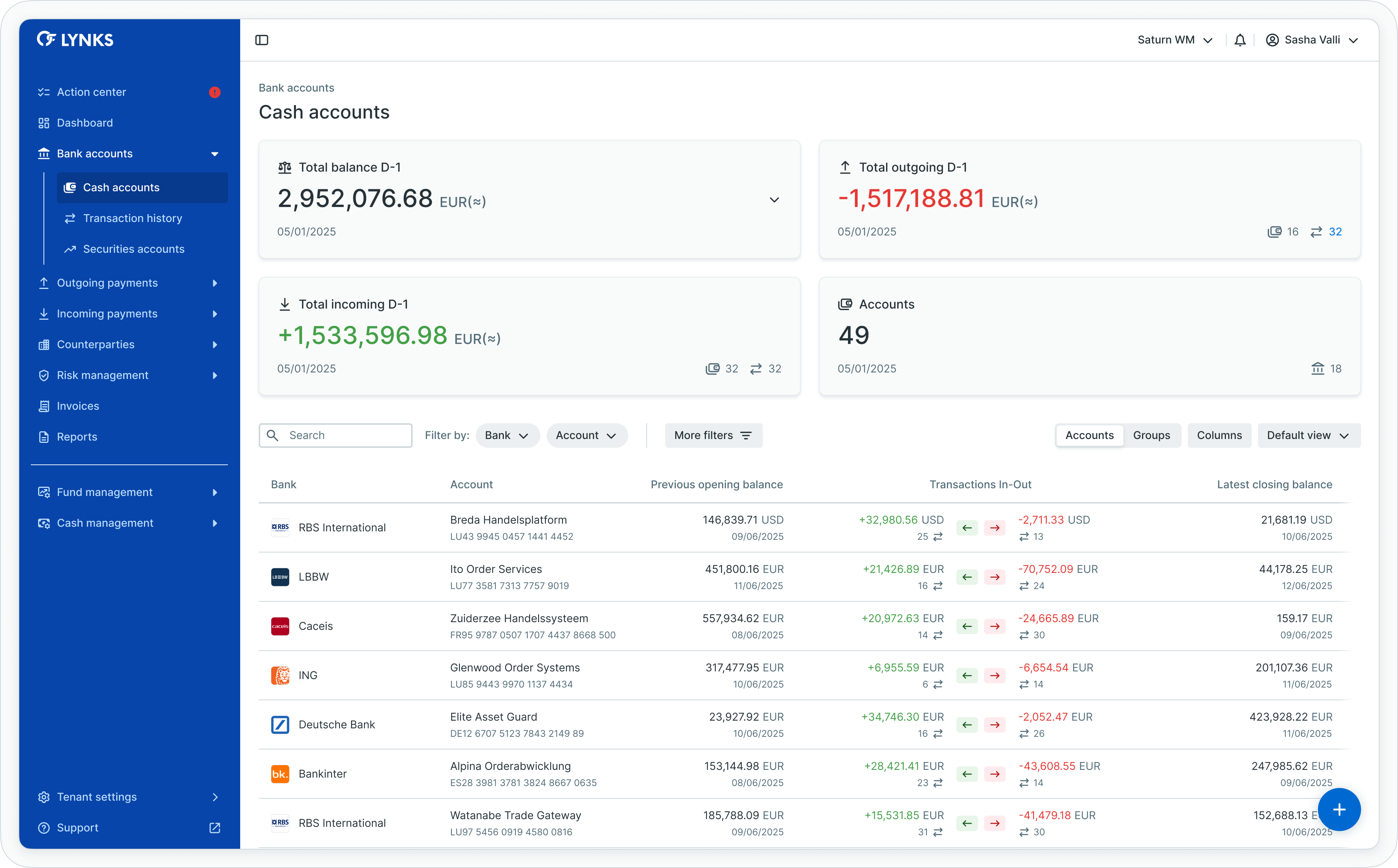
Task: Click the LYNKS logo
Action: coord(75,40)
